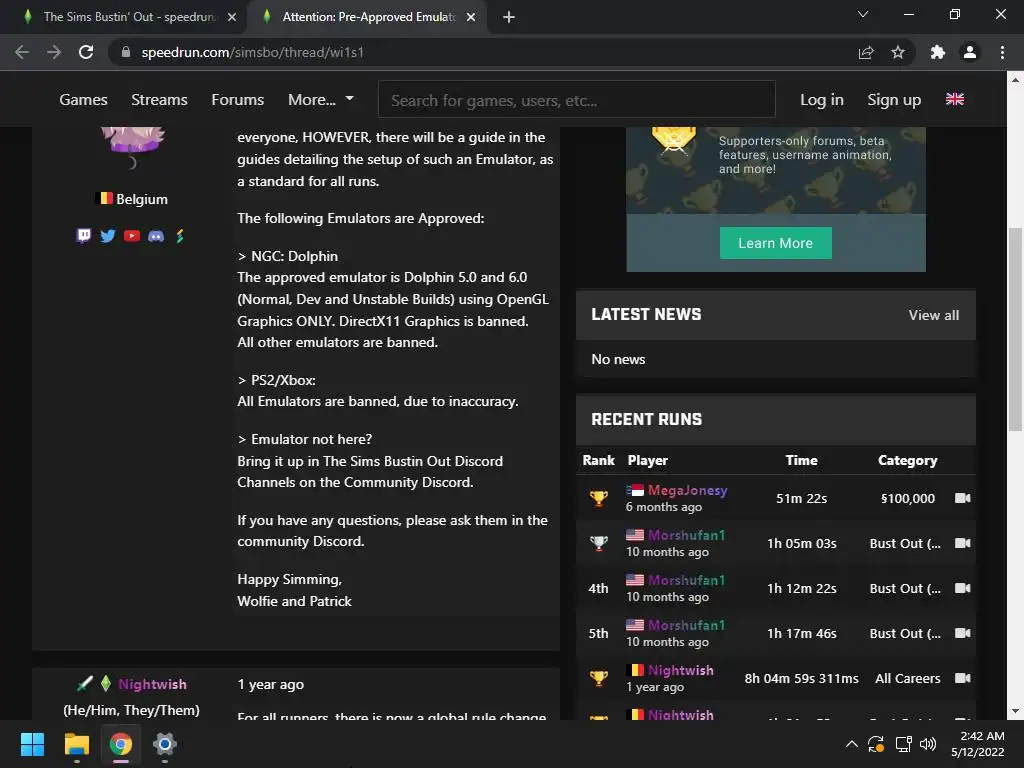Open the speedrun.com lightning icon under Belgium
This screenshot has width=1024, height=768.
point(180,236)
